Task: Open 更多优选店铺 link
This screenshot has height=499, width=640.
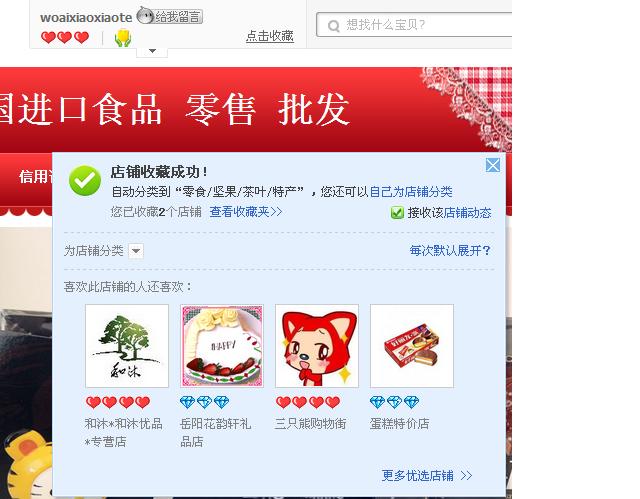Action: (x=427, y=475)
